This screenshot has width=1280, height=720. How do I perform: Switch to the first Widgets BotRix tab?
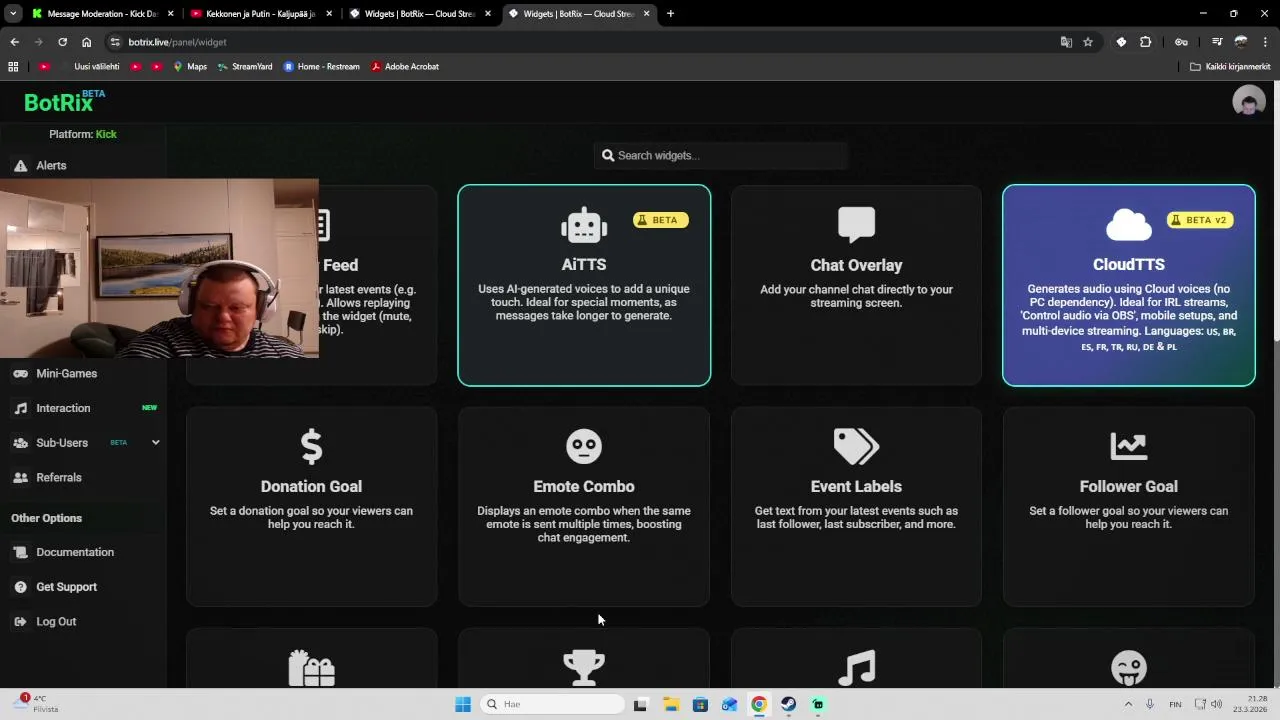click(x=419, y=14)
